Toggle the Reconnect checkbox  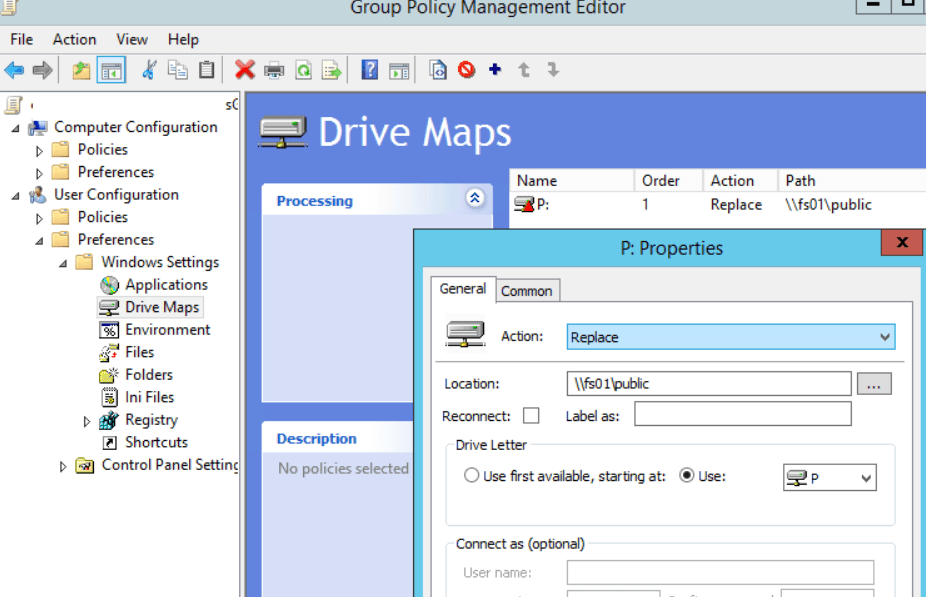tap(531, 416)
